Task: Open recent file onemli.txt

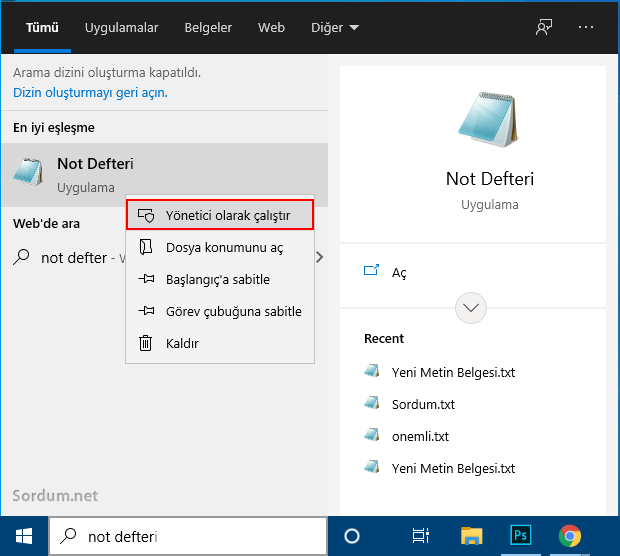Action: [x=420, y=437]
